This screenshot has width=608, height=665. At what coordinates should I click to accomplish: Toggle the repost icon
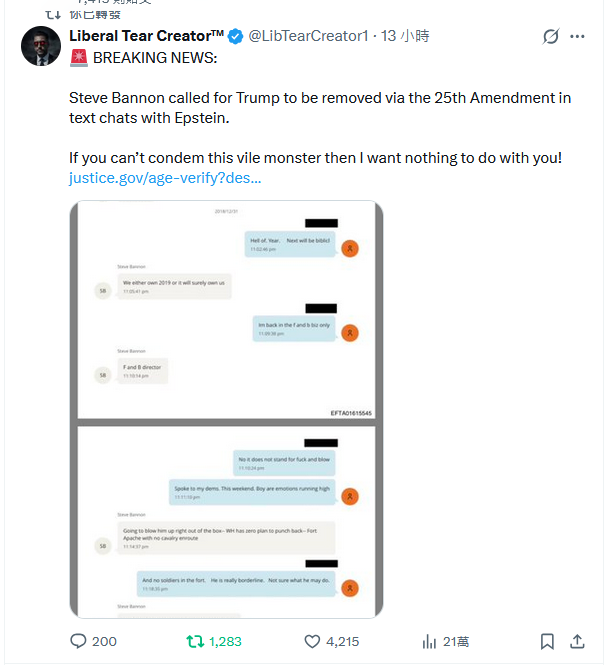(196, 641)
